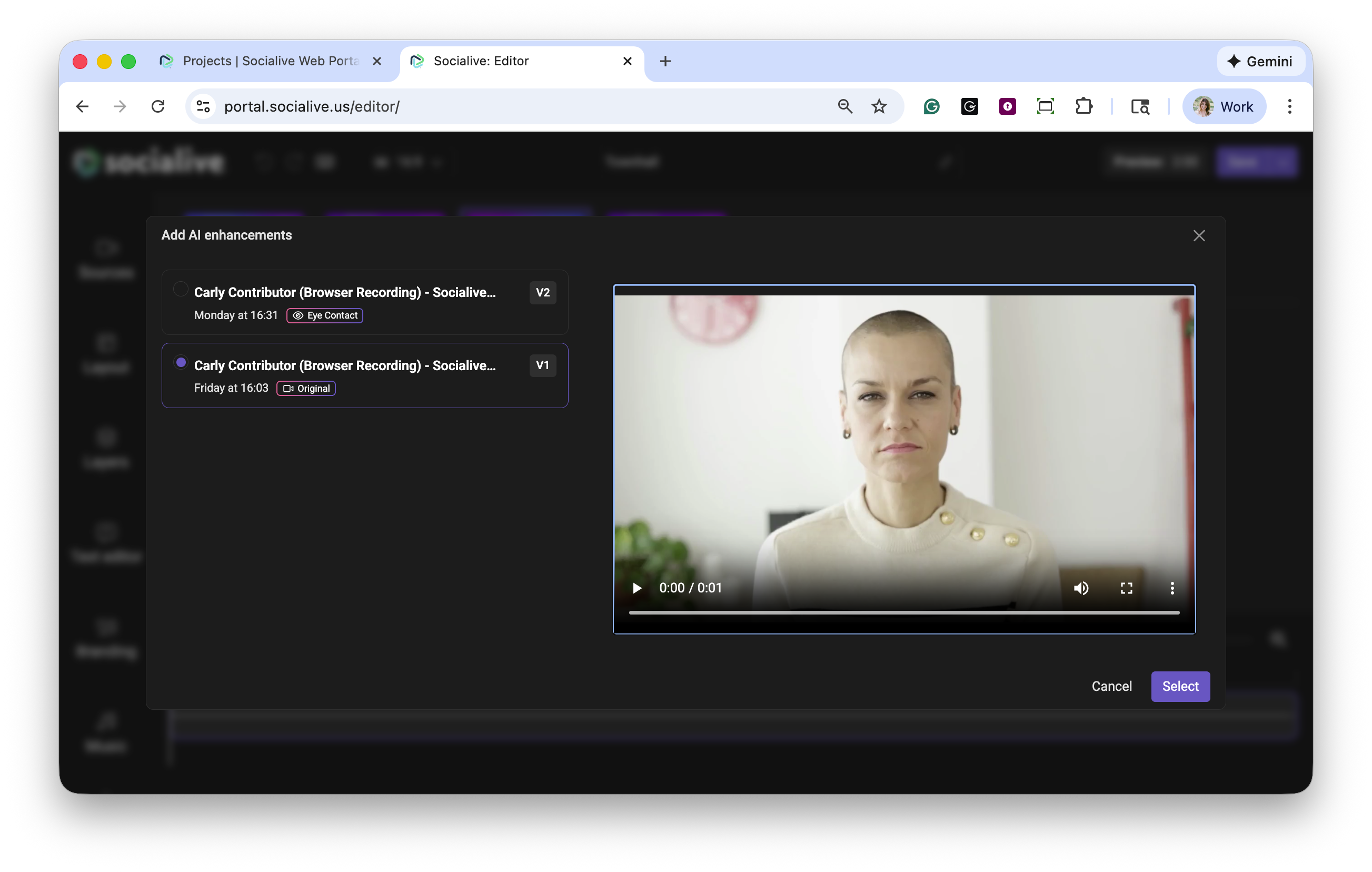Select the V1 Original radio button
Viewport: 1372px width, 872px height.
click(181, 362)
